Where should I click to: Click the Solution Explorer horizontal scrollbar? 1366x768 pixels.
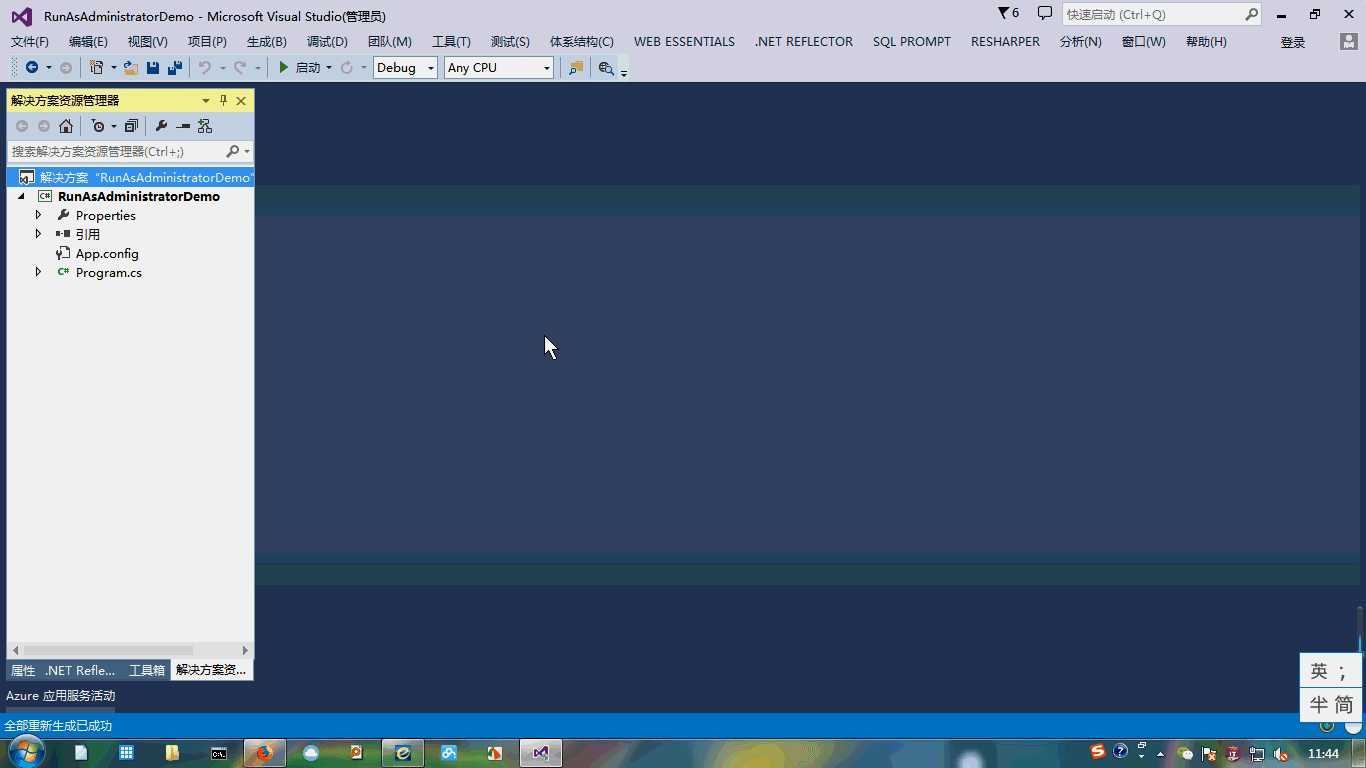(108, 650)
